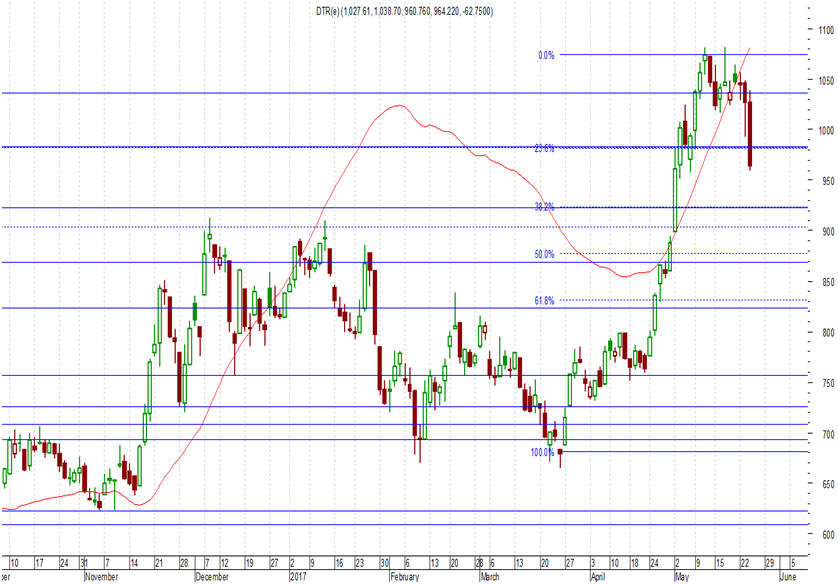Screen dimensions: 838x584
Task: Click the 1000 price axis label
Action: [x=826, y=130]
